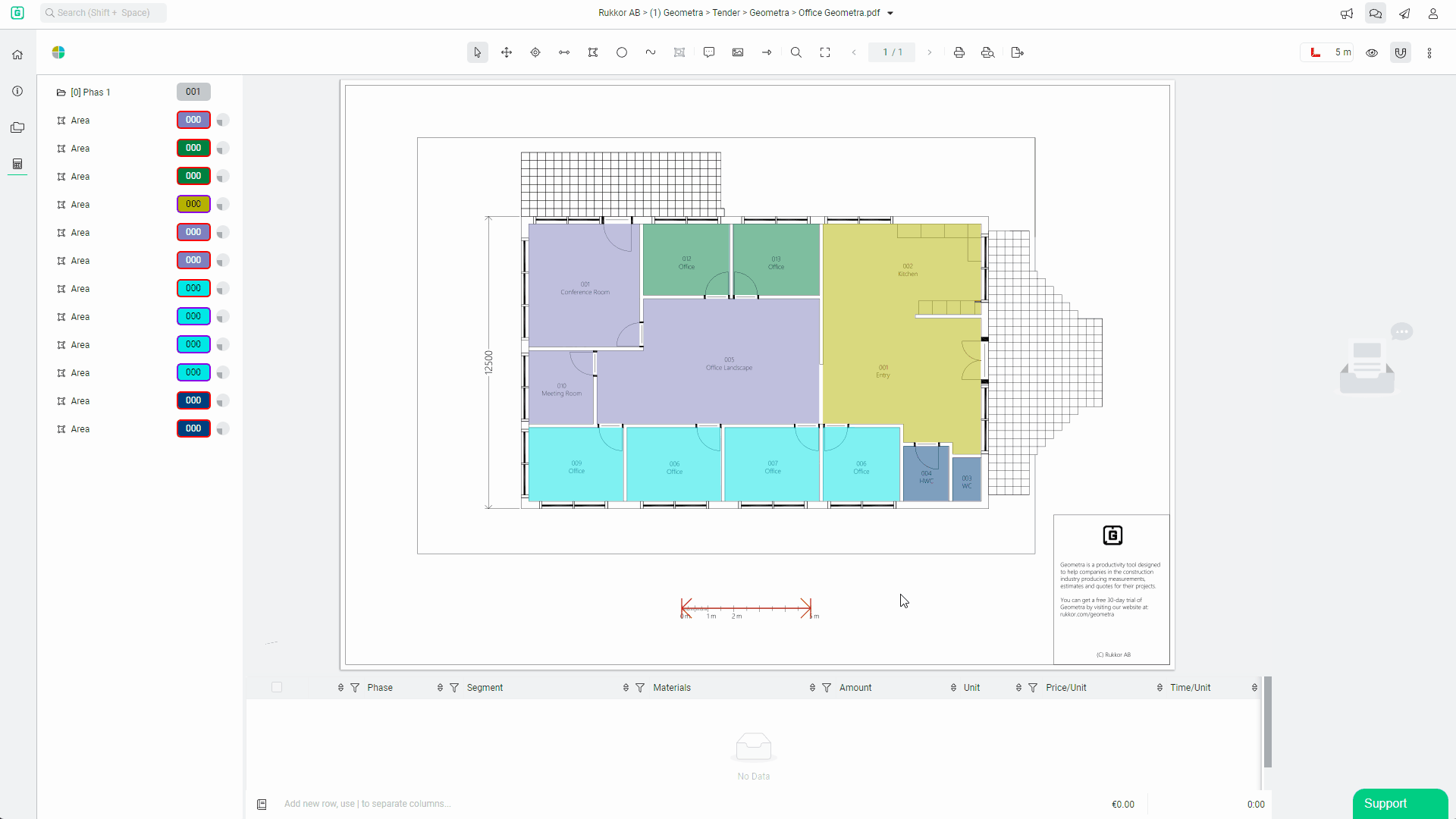Screen dimensions: 1456x819
Task: Select the pointer selection tool
Action: tap(477, 52)
